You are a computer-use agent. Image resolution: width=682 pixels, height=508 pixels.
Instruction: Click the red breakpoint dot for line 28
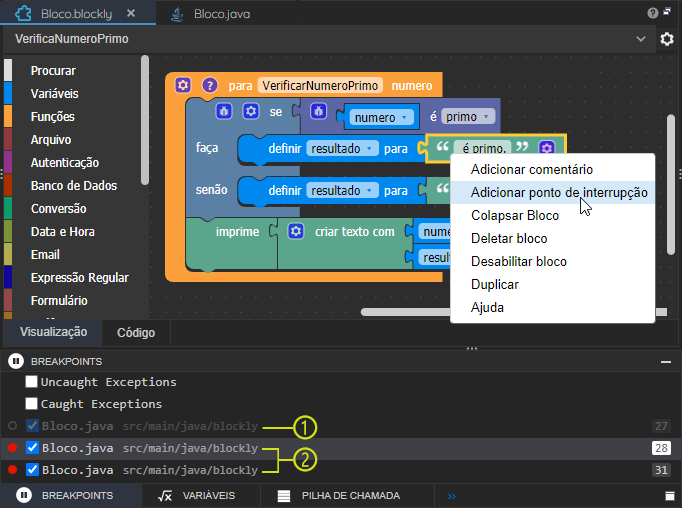tap(13, 448)
